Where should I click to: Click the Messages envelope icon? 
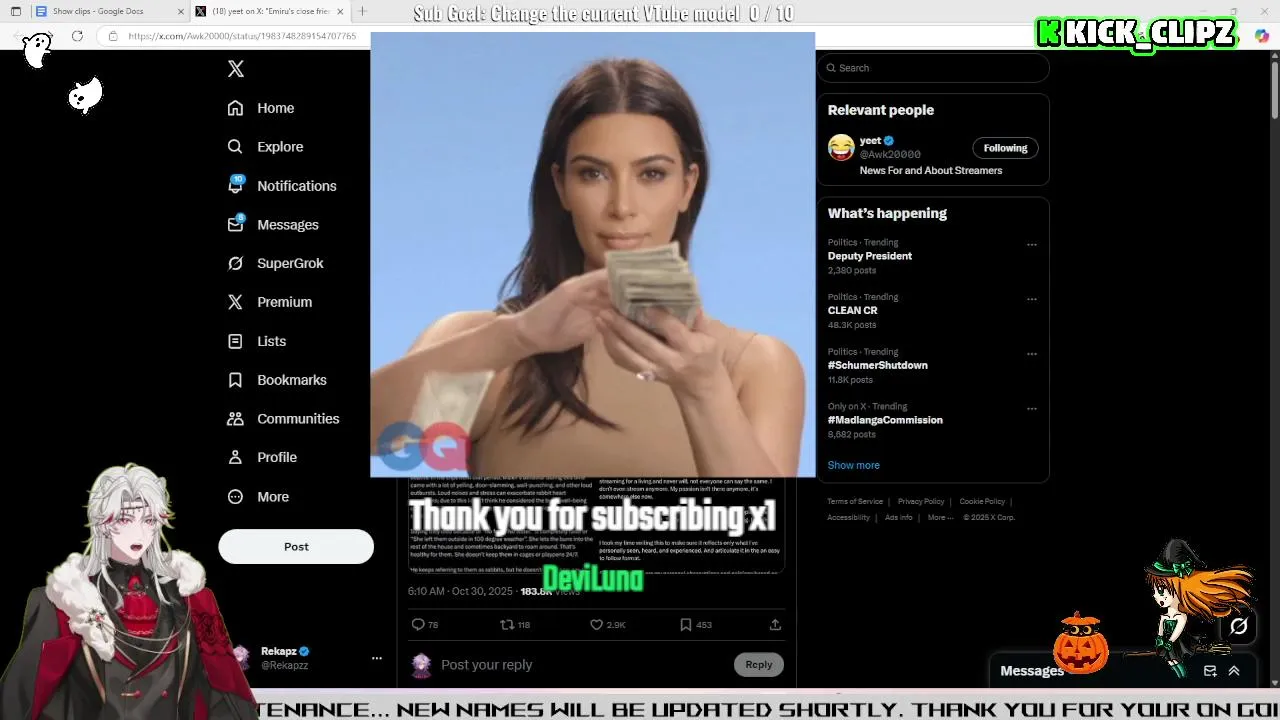[x=235, y=225]
